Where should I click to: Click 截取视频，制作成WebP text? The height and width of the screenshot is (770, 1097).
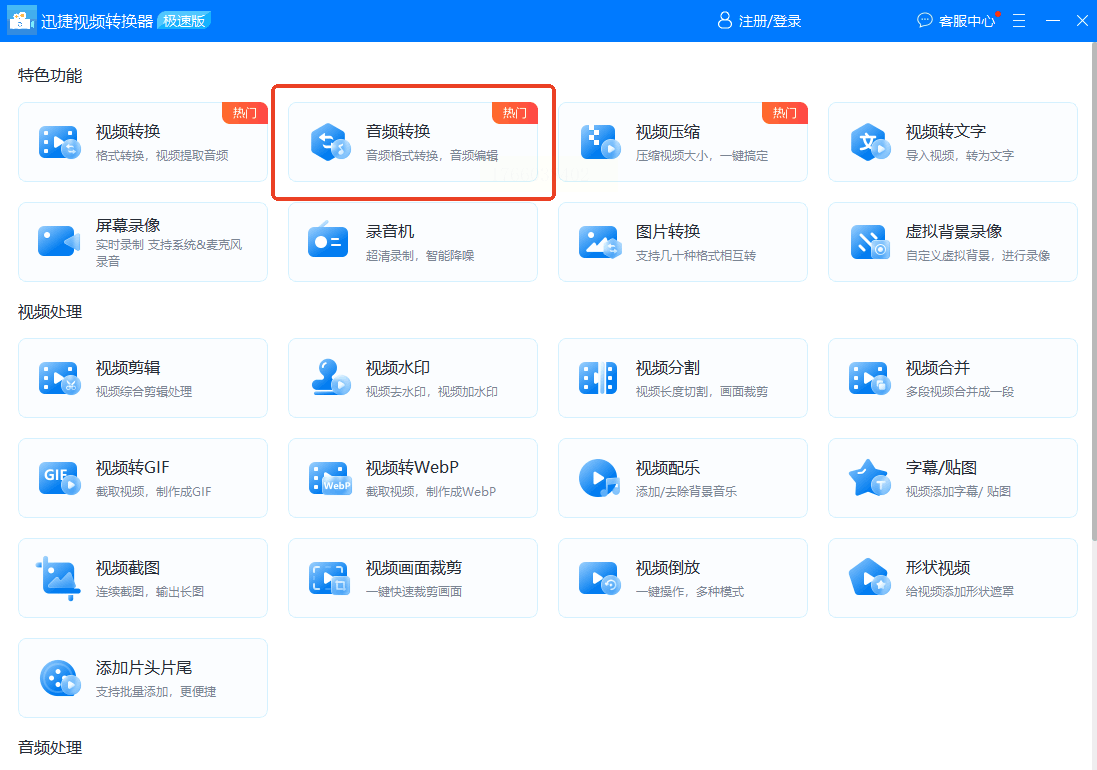(431, 492)
